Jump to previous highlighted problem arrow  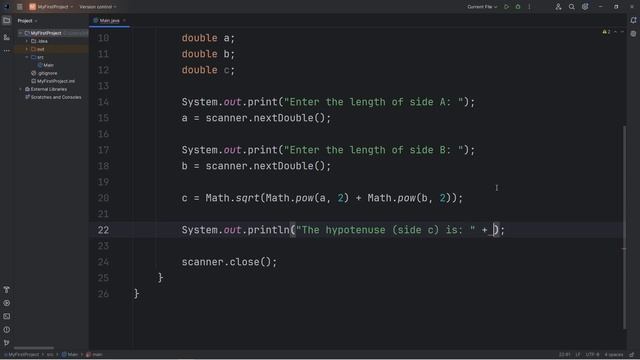click(x=616, y=32)
